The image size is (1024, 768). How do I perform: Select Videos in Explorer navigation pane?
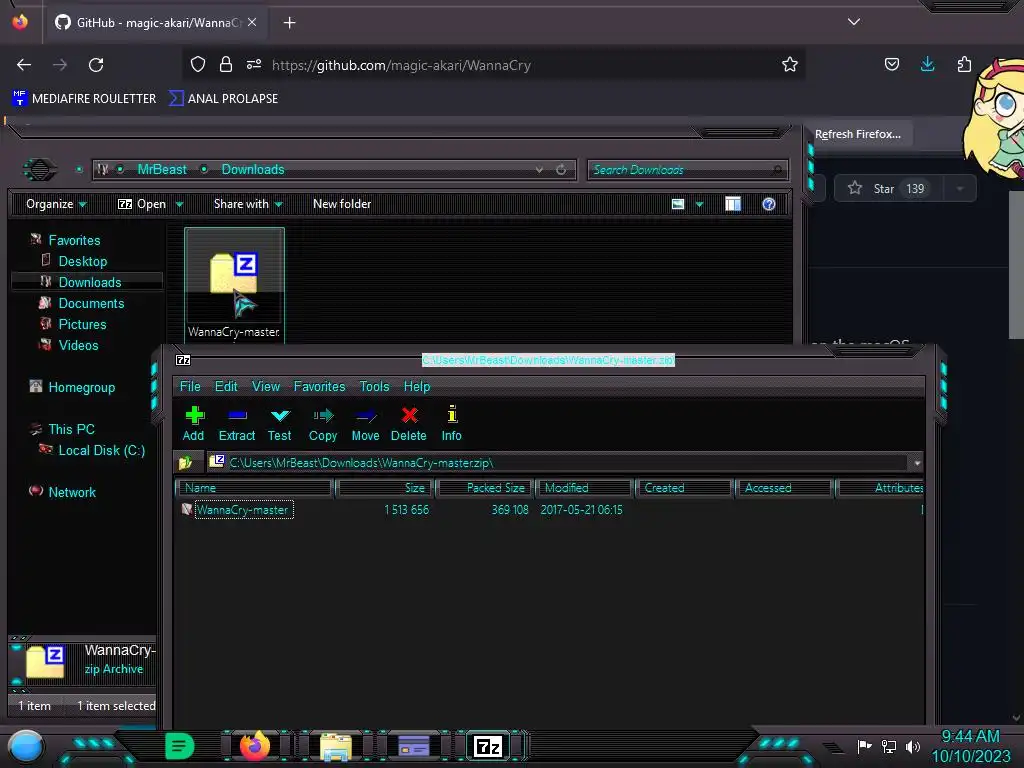click(78, 345)
